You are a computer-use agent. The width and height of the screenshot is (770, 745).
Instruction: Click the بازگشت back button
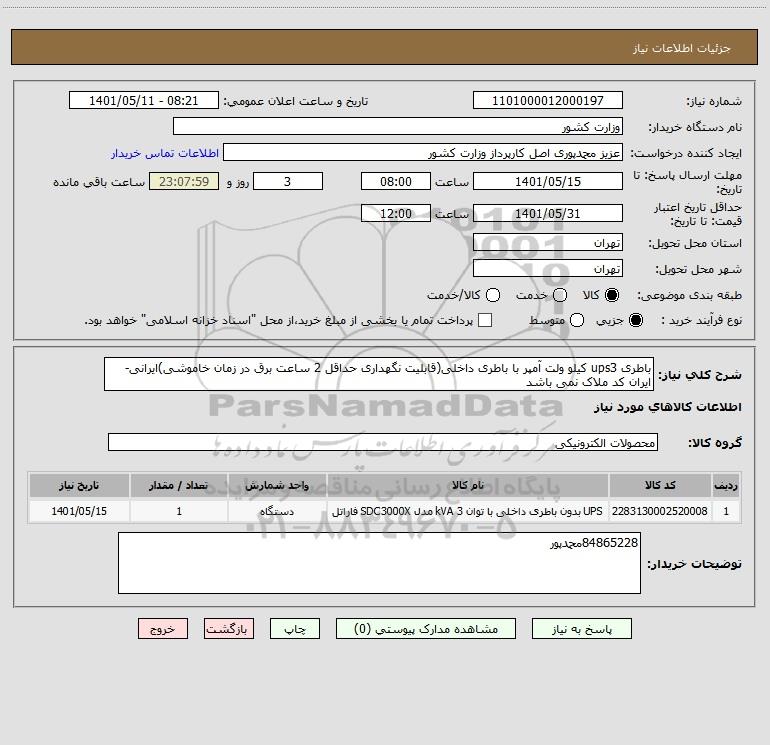coord(229,629)
